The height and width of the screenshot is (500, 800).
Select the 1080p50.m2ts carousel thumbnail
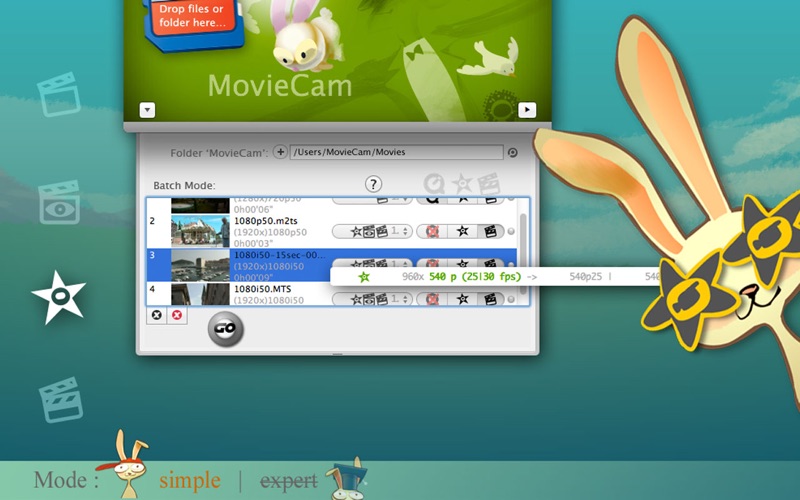[200, 231]
